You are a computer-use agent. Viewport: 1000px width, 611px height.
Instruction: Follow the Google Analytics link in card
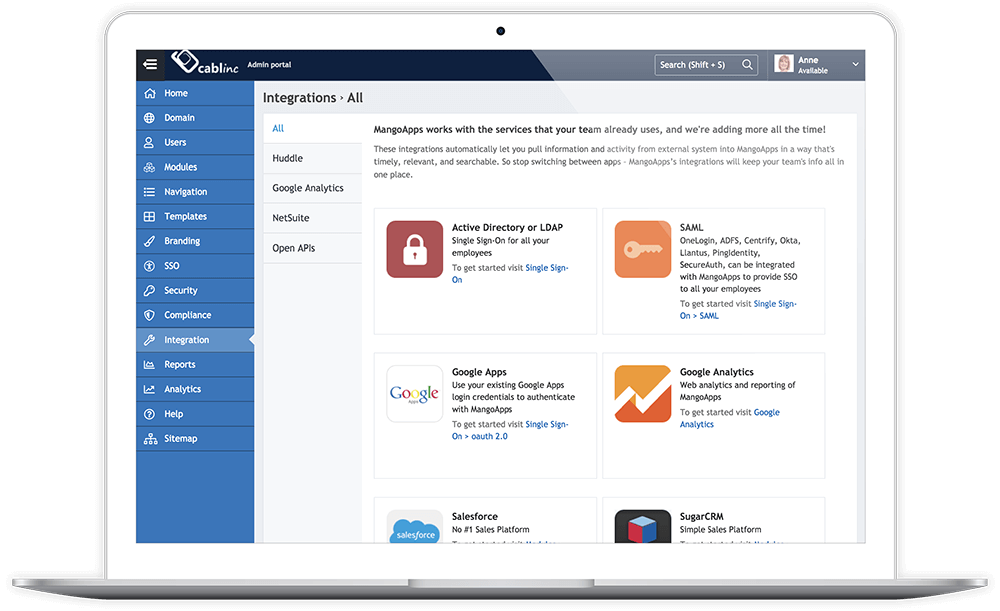point(767,413)
